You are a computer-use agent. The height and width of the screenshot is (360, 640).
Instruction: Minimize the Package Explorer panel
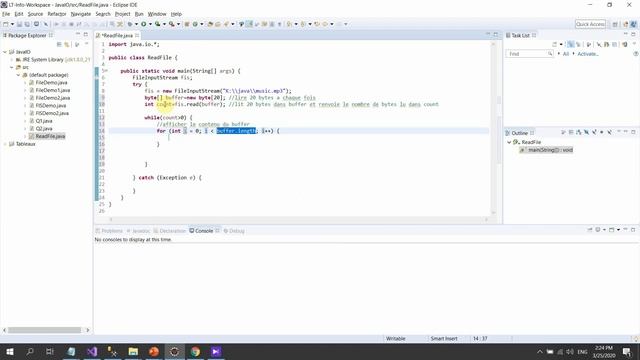pyautogui.click(x=78, y=35)
